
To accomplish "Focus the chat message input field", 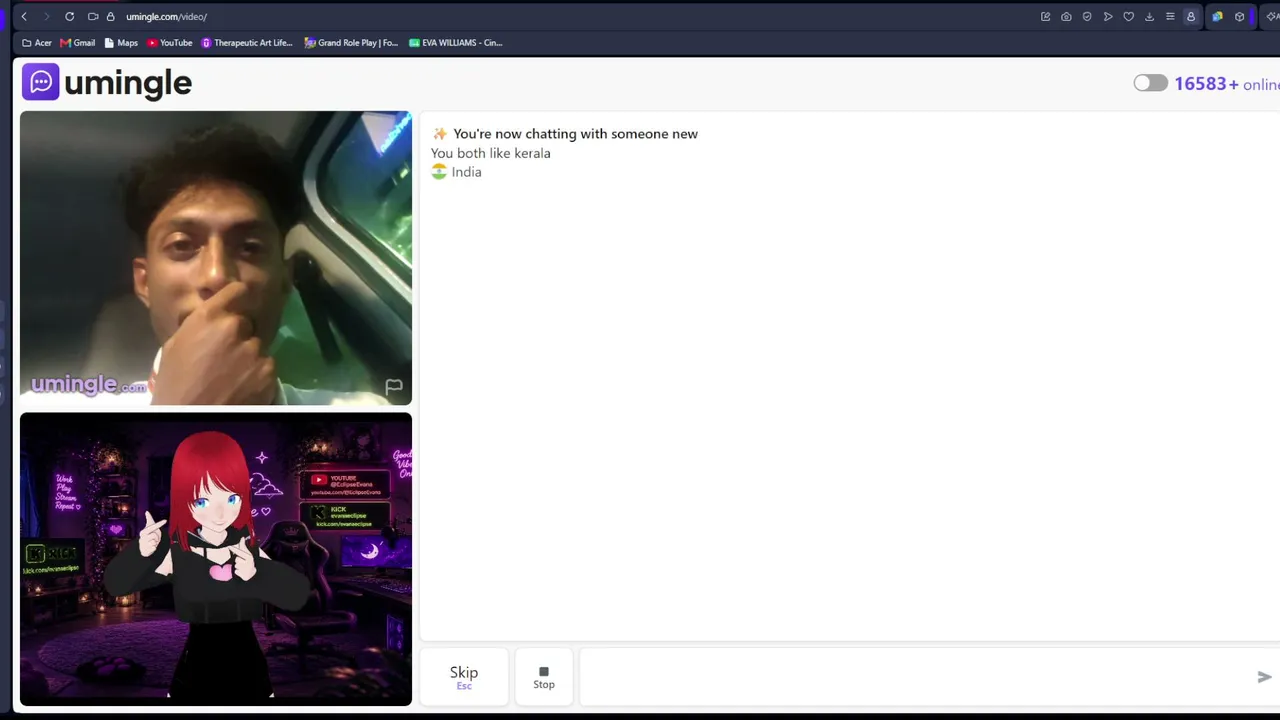I will pyautogui.click(x=915, y=677).
